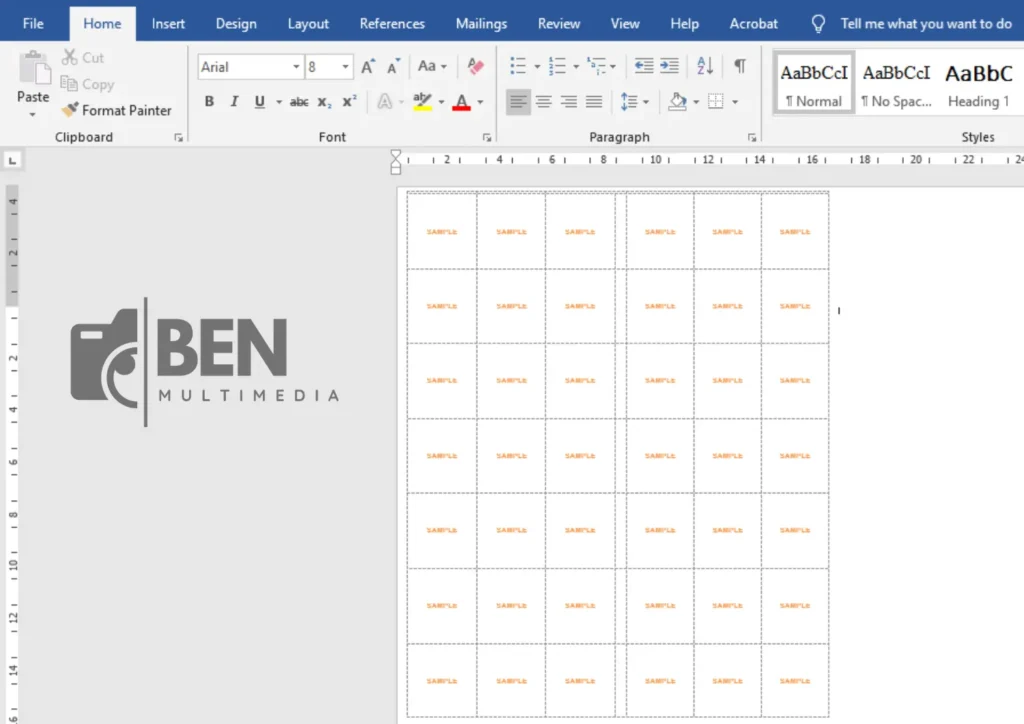This screenshot has width=1024, height=724.
Task: Show paragraph marks
Action: [739, 65]
